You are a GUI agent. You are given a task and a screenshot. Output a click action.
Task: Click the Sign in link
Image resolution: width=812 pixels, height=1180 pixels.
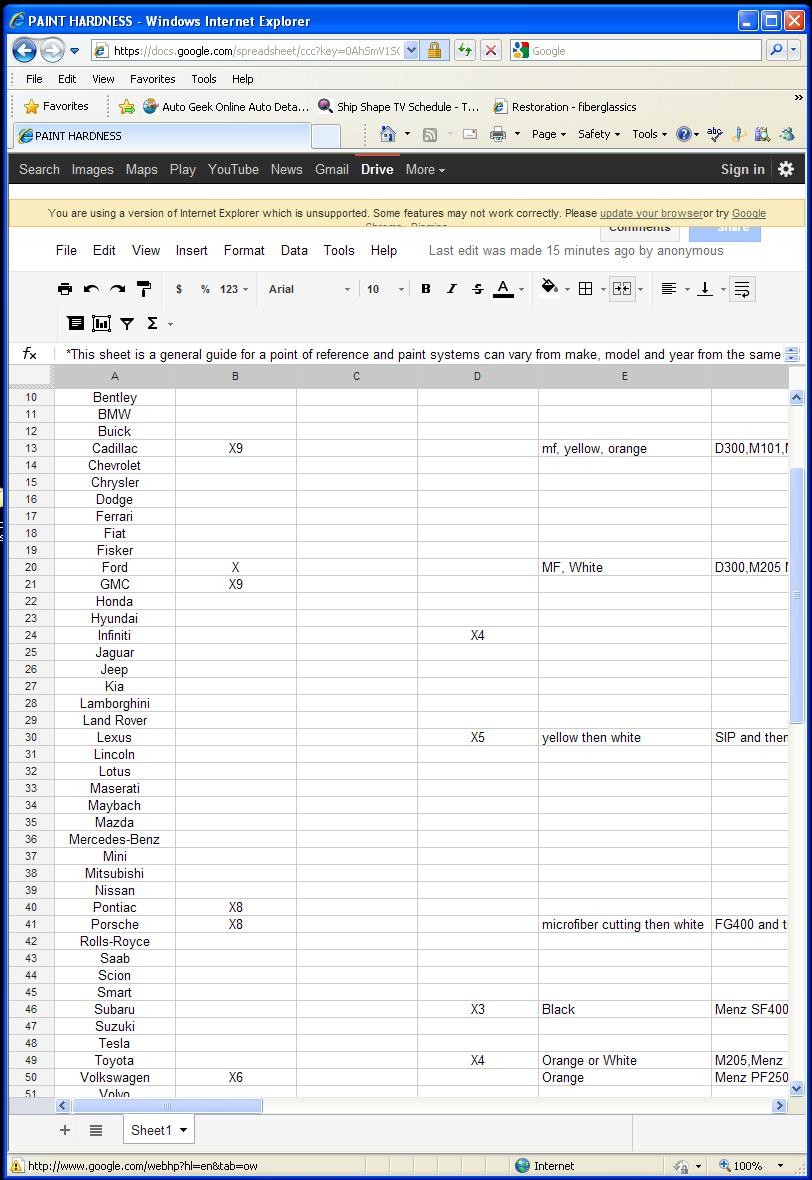point(743,169)
